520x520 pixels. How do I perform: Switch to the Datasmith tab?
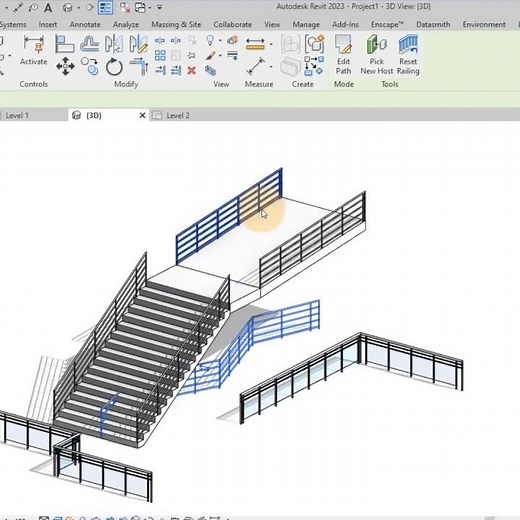[x=433, y=24]
